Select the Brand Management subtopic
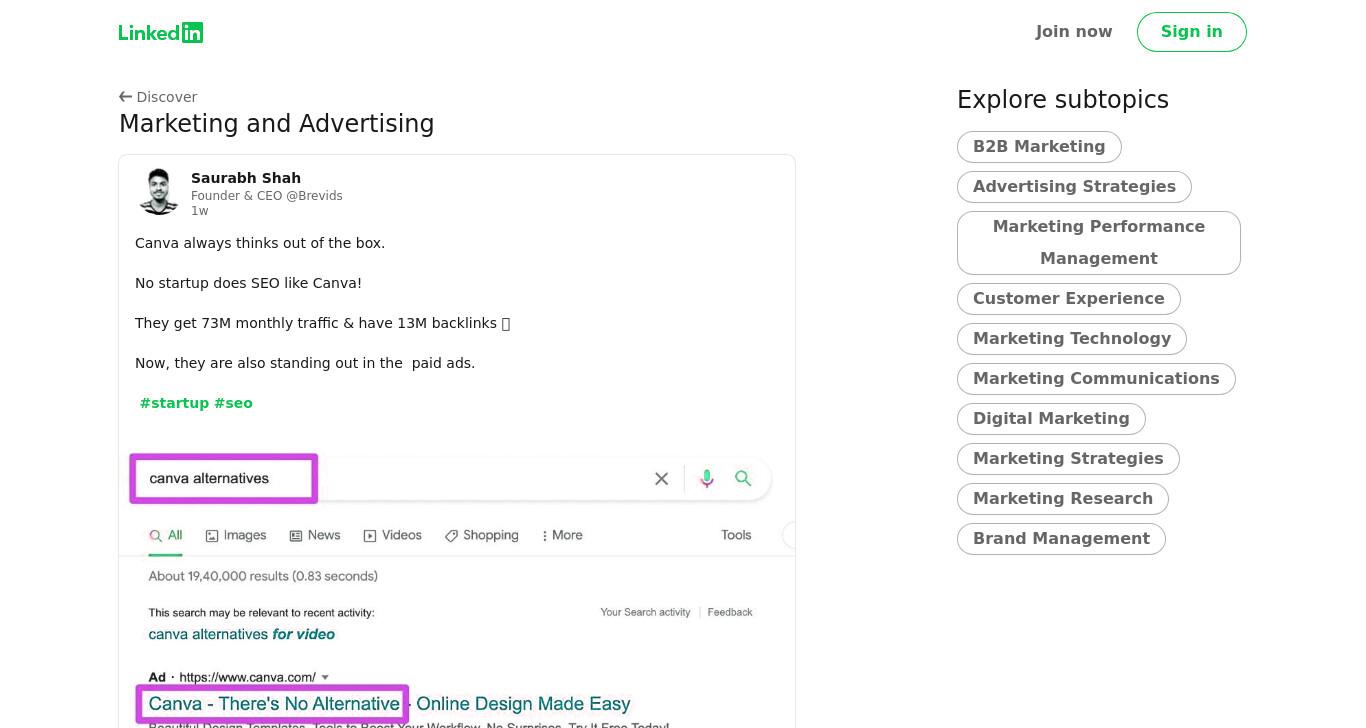Screen dimensions: 1366x728 coord(1061,539)
